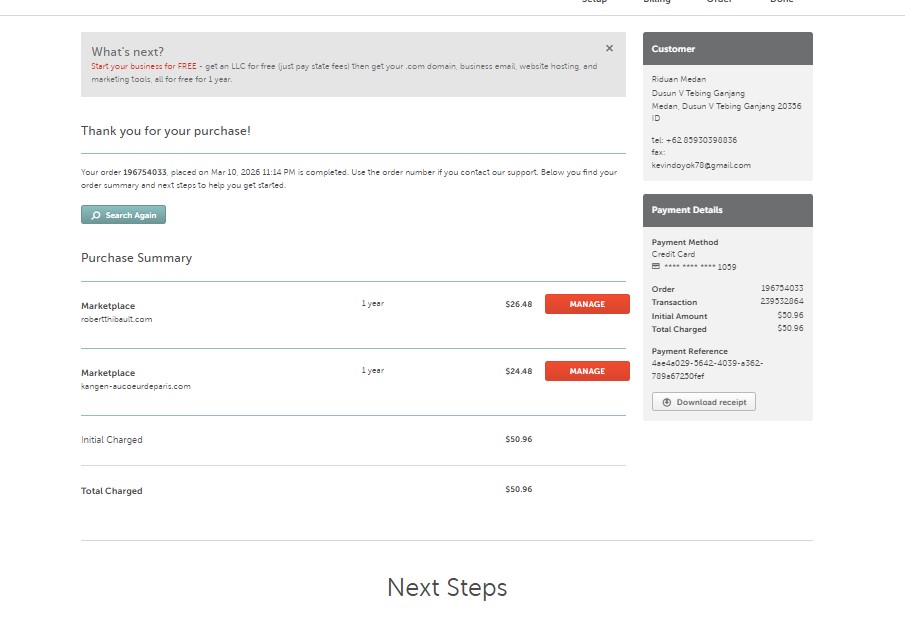Click the customer telephone number
The height and width of the screenshot is (628, 905).
[x=701, y=140]
